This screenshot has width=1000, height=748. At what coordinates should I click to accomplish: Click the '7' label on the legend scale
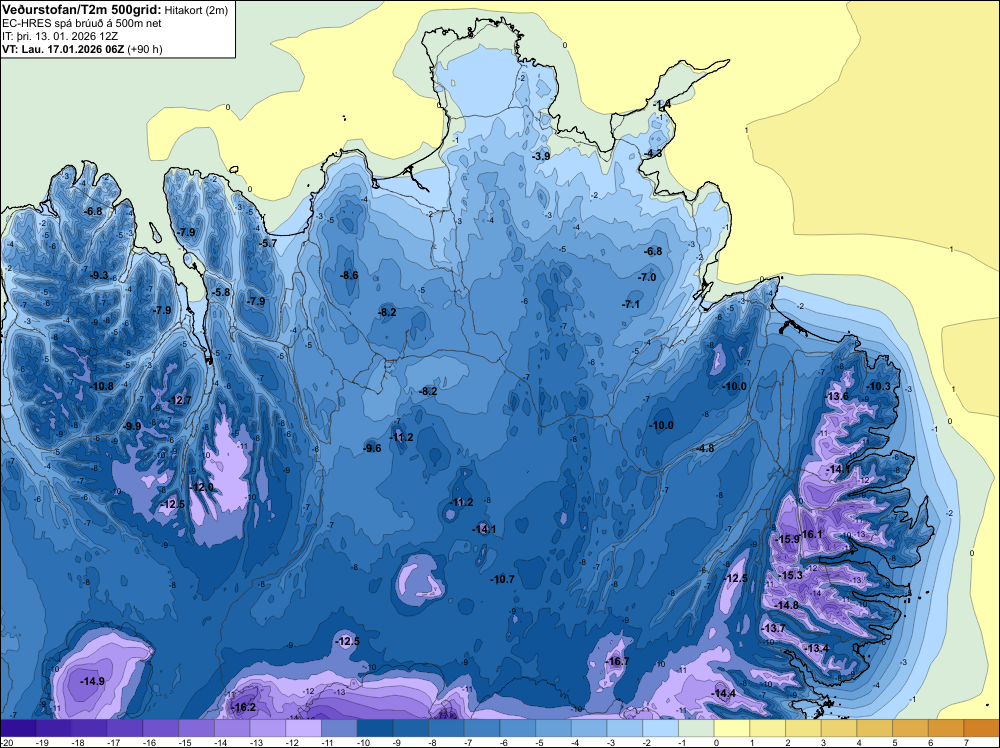pyautogui.click(x=966, y=742)
